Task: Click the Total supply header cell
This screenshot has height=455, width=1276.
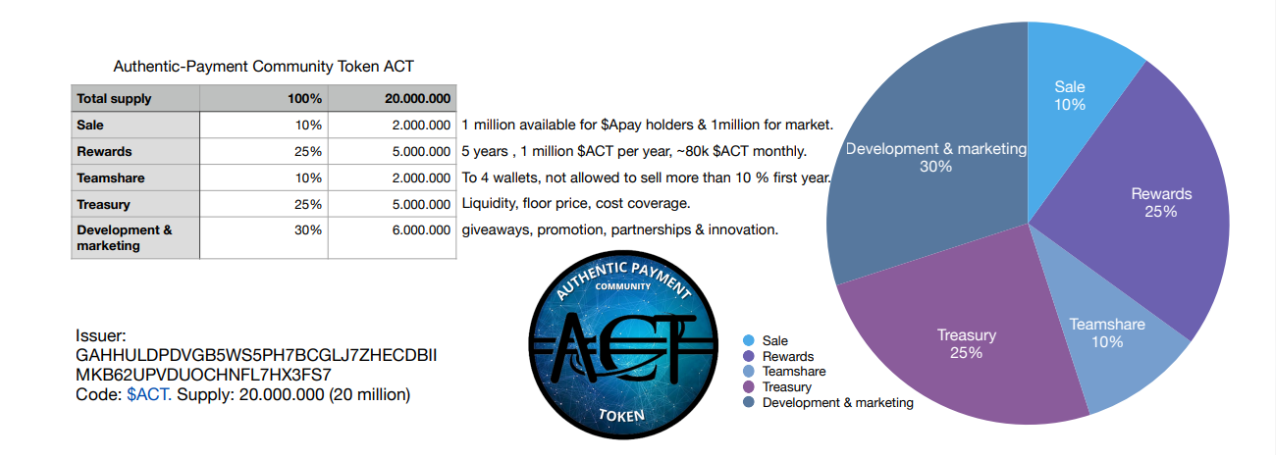Action: (x=135, y=99)
